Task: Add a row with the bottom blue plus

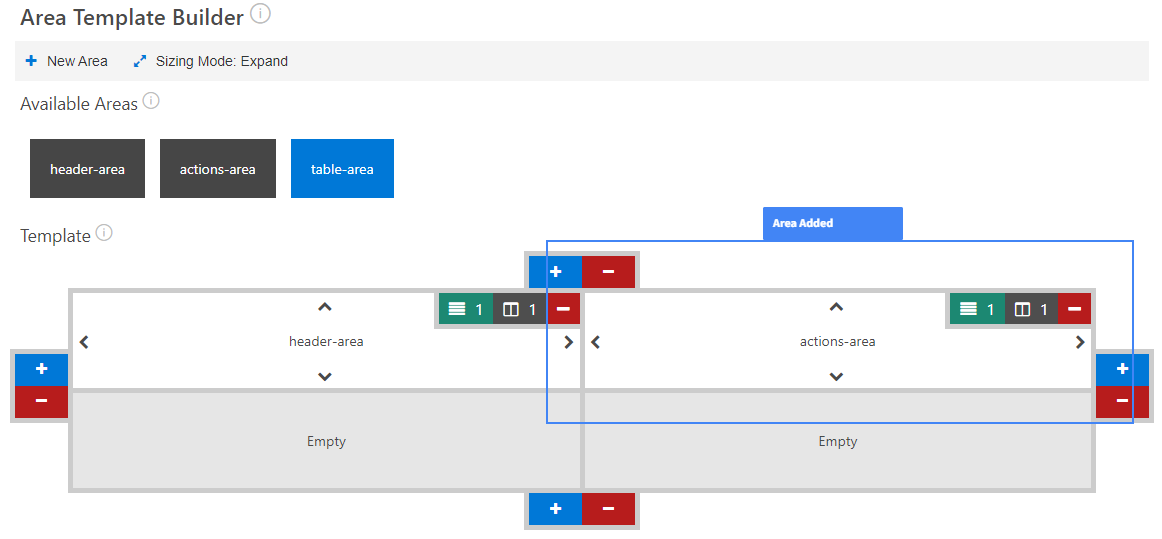Action: (555, 509)
